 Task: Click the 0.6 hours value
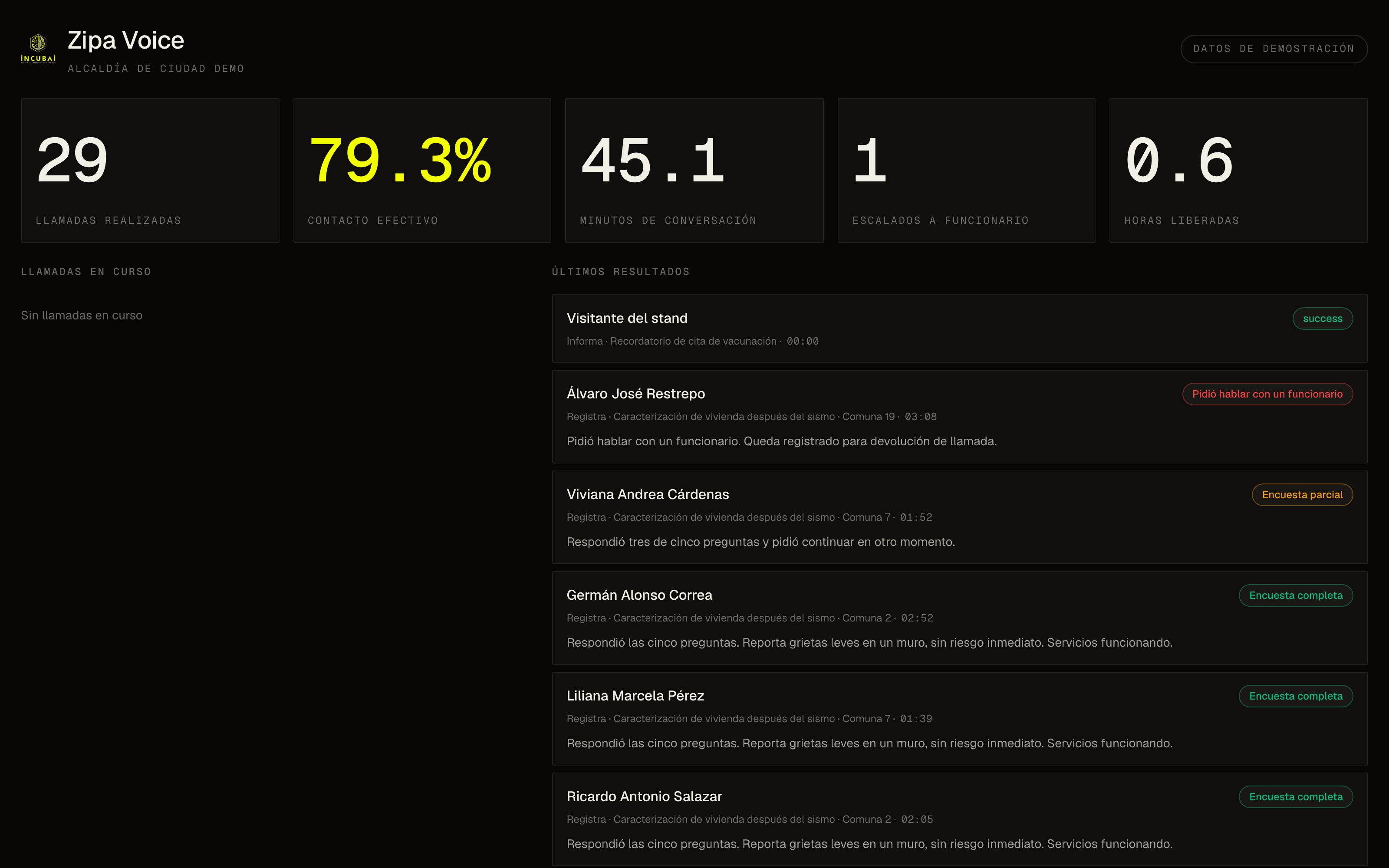click(1179, 161)
